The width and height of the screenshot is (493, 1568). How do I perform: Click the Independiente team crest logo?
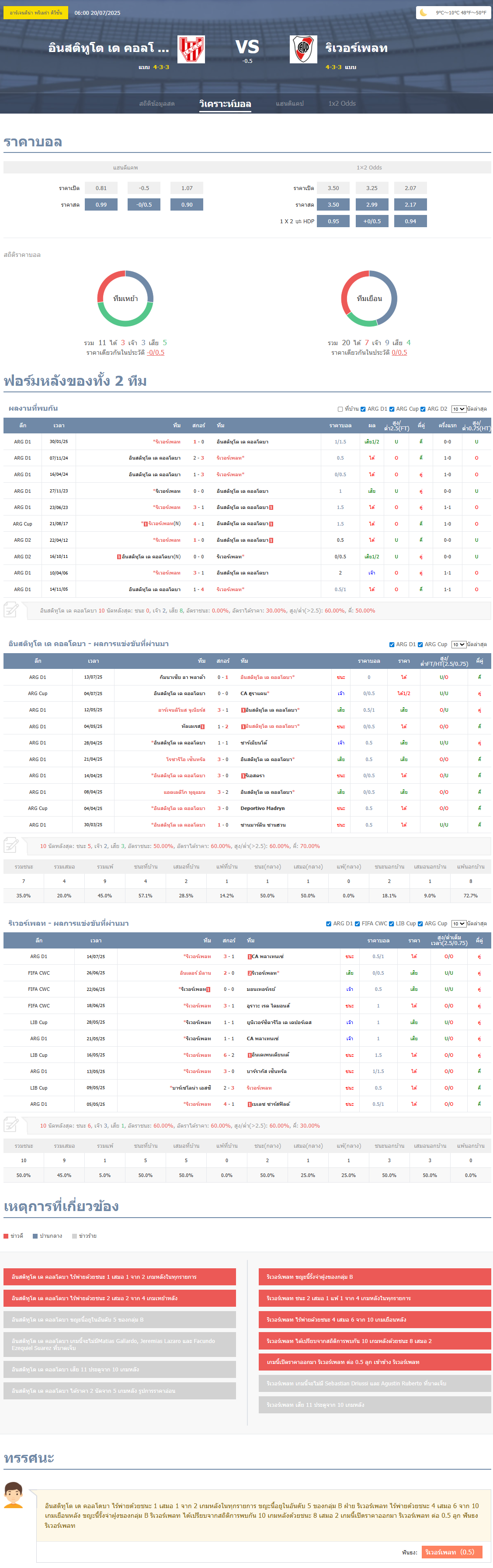tap(191, 49)
